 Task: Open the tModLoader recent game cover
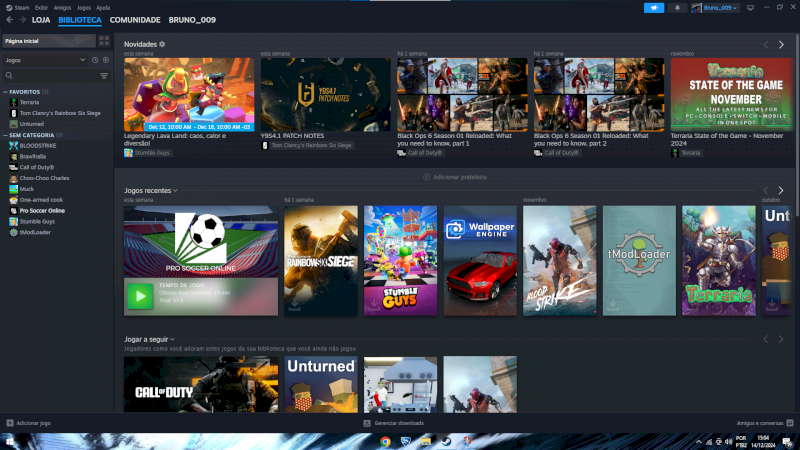point(639,261)
